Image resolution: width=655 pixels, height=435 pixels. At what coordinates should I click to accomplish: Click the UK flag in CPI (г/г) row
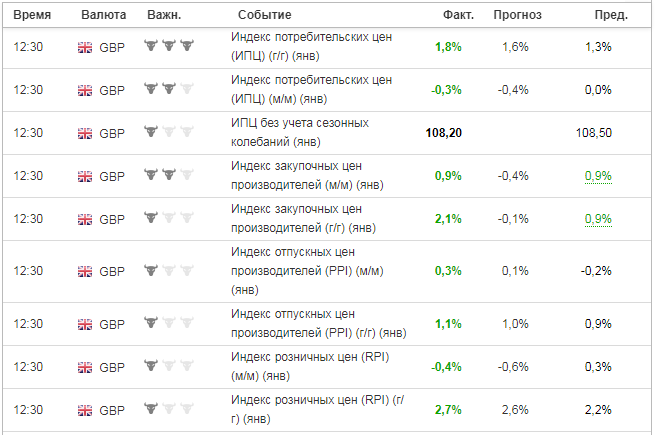click(x=85, y=47)
